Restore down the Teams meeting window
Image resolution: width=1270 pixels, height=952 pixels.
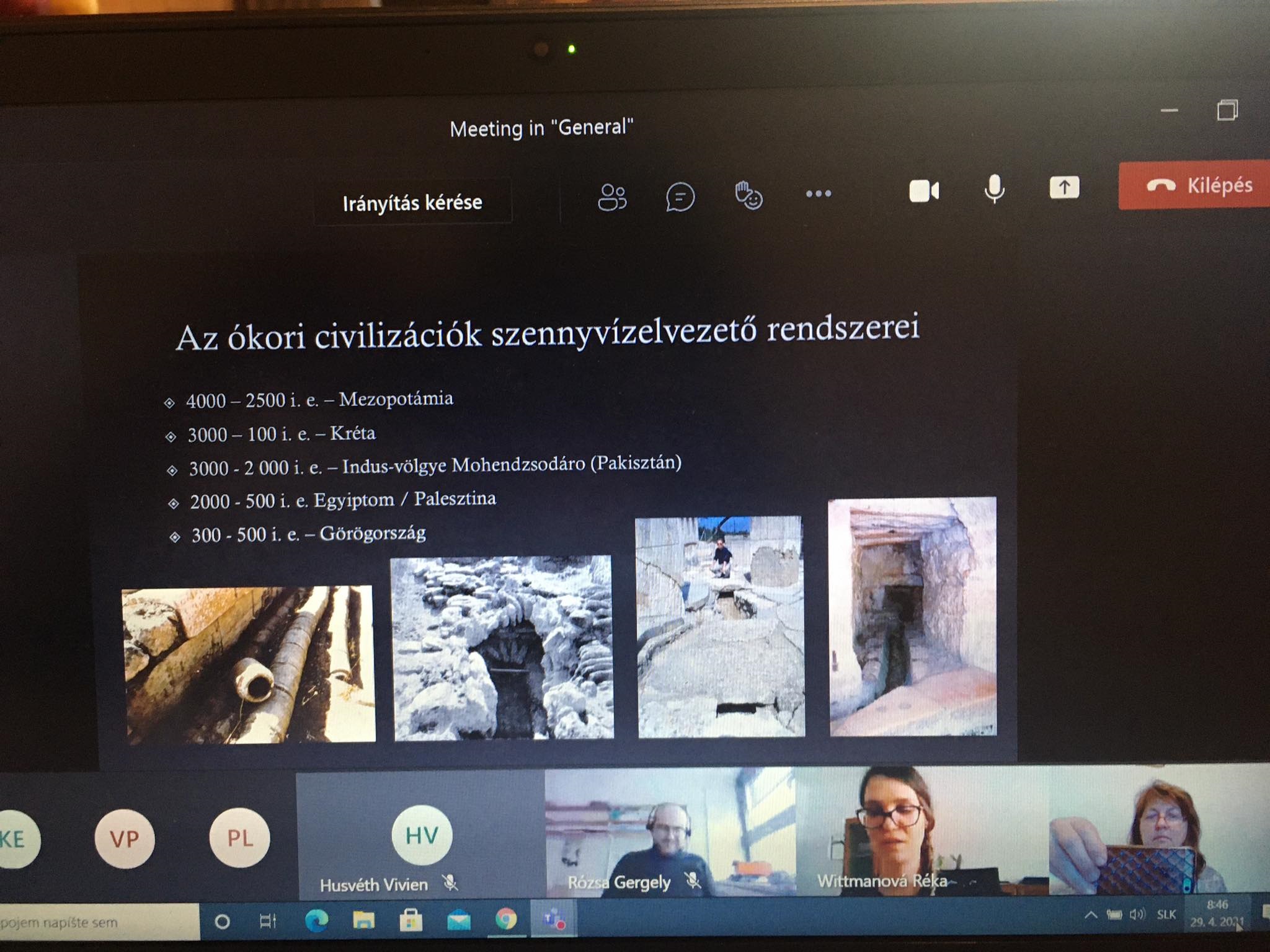(1227, 110)
